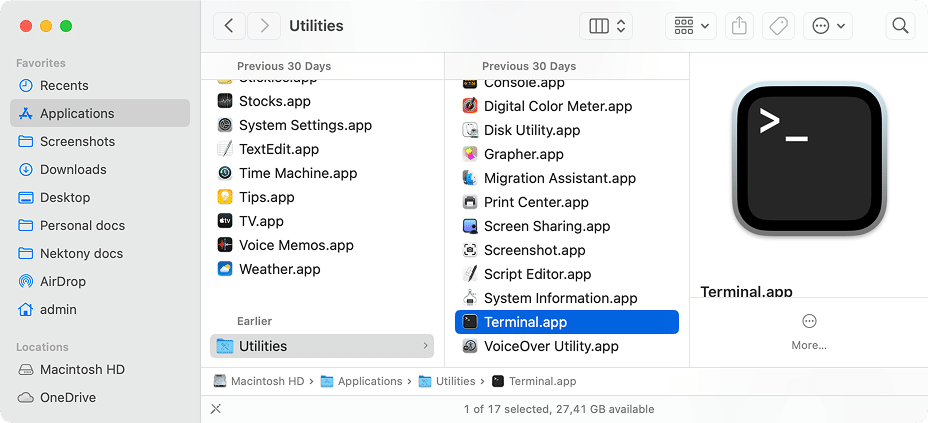This screenshot has height=423, width=928.
Task: Open Finder search magnifier
Action: coord(900,26)
